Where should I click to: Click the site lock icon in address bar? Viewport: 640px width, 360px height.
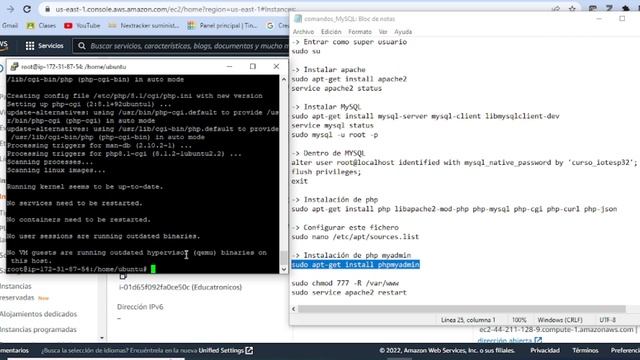(x=47, y=9)
